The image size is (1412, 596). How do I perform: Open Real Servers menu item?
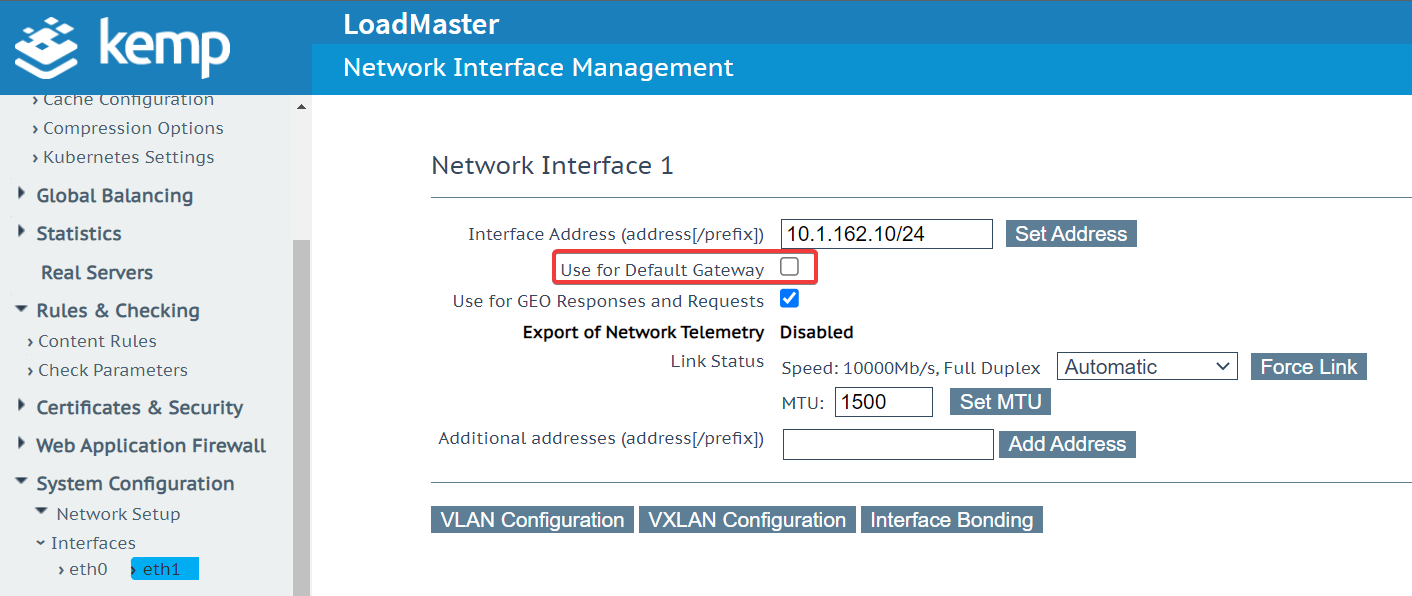point(97,273)
